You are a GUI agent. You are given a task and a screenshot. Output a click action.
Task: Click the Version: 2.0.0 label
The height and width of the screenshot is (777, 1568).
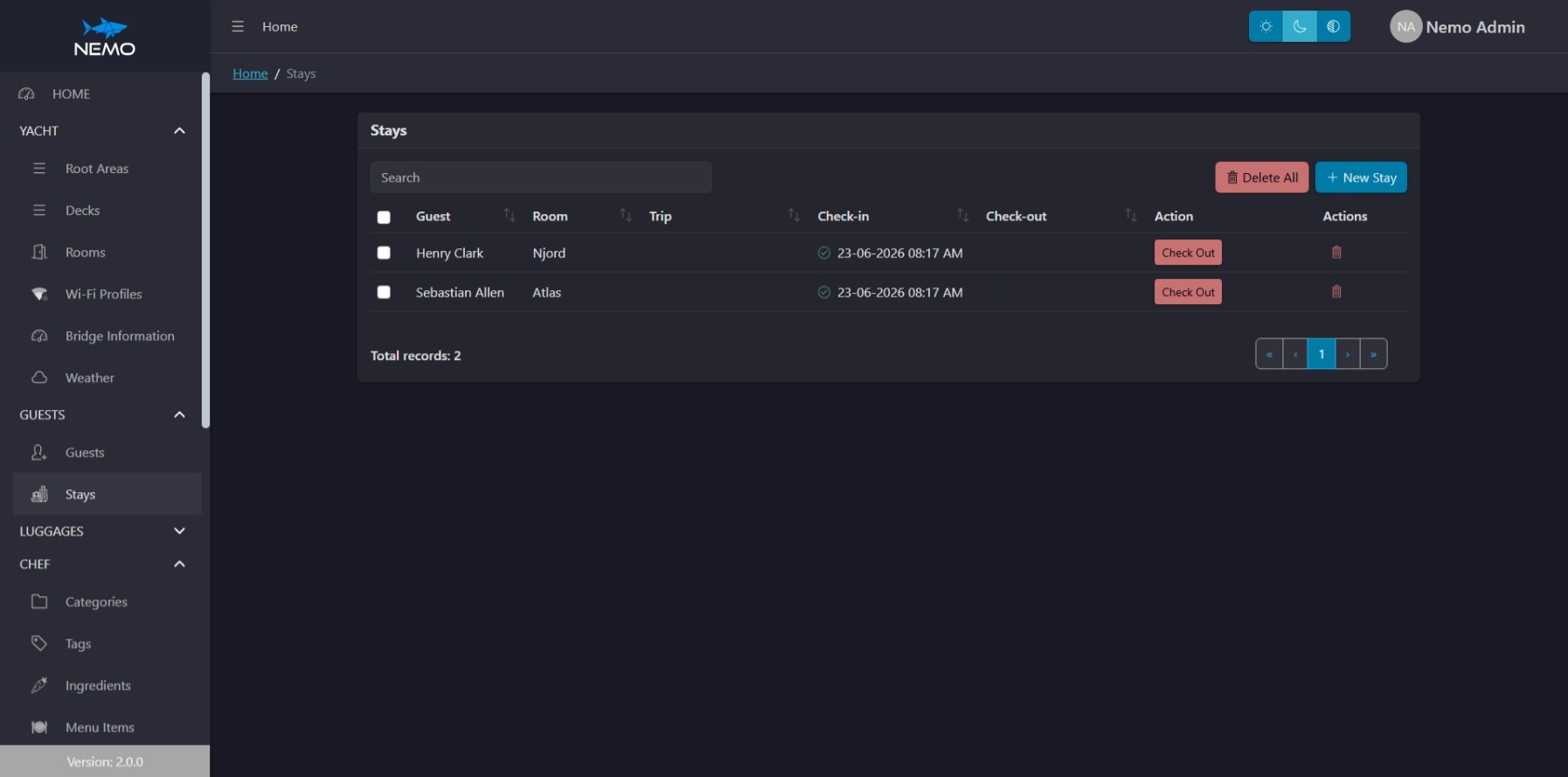click(105, 761)
